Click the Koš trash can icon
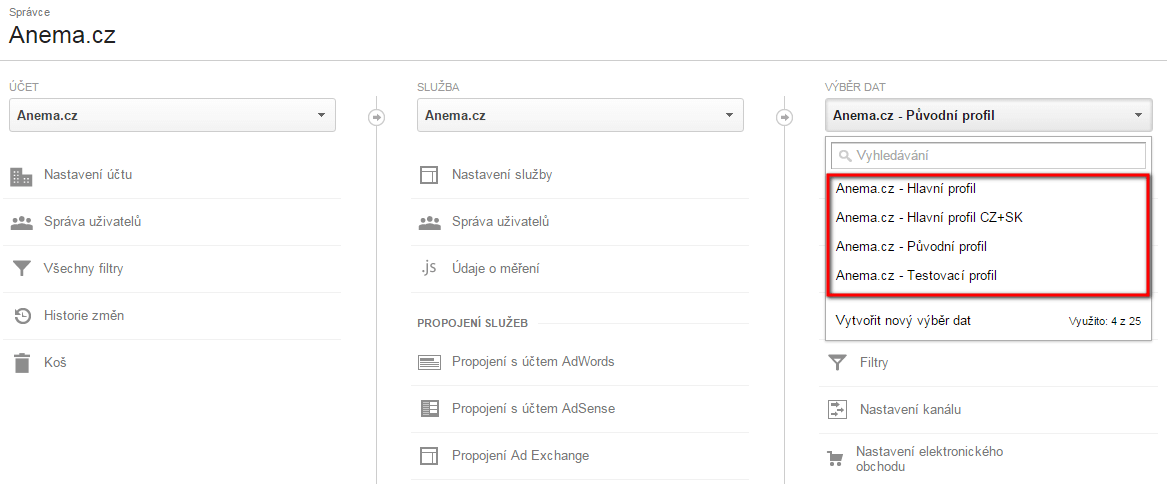This screenshot has width=1167, height=484. 22,363
